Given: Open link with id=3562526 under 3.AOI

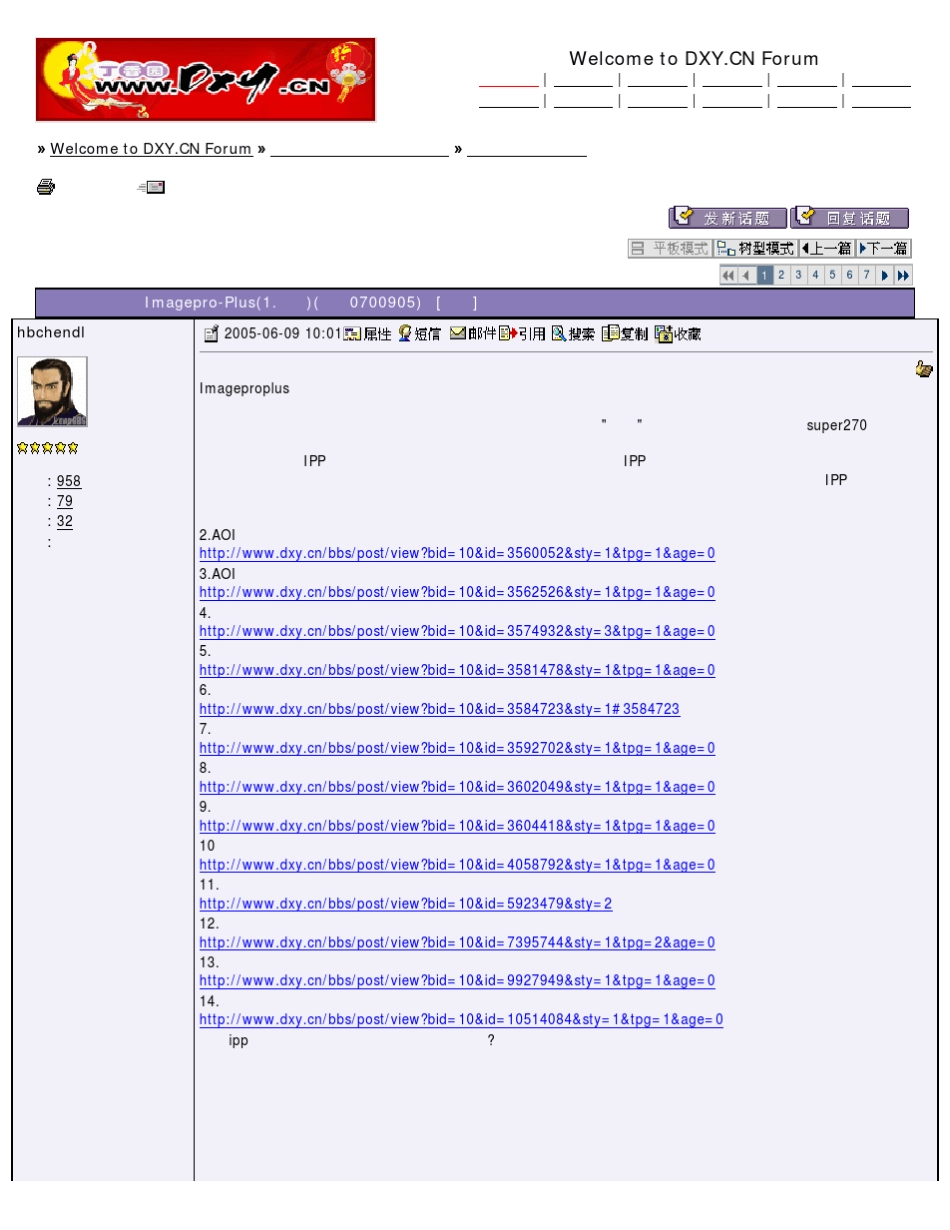Looking at the screenshot, I should click(x=457, y=593).
